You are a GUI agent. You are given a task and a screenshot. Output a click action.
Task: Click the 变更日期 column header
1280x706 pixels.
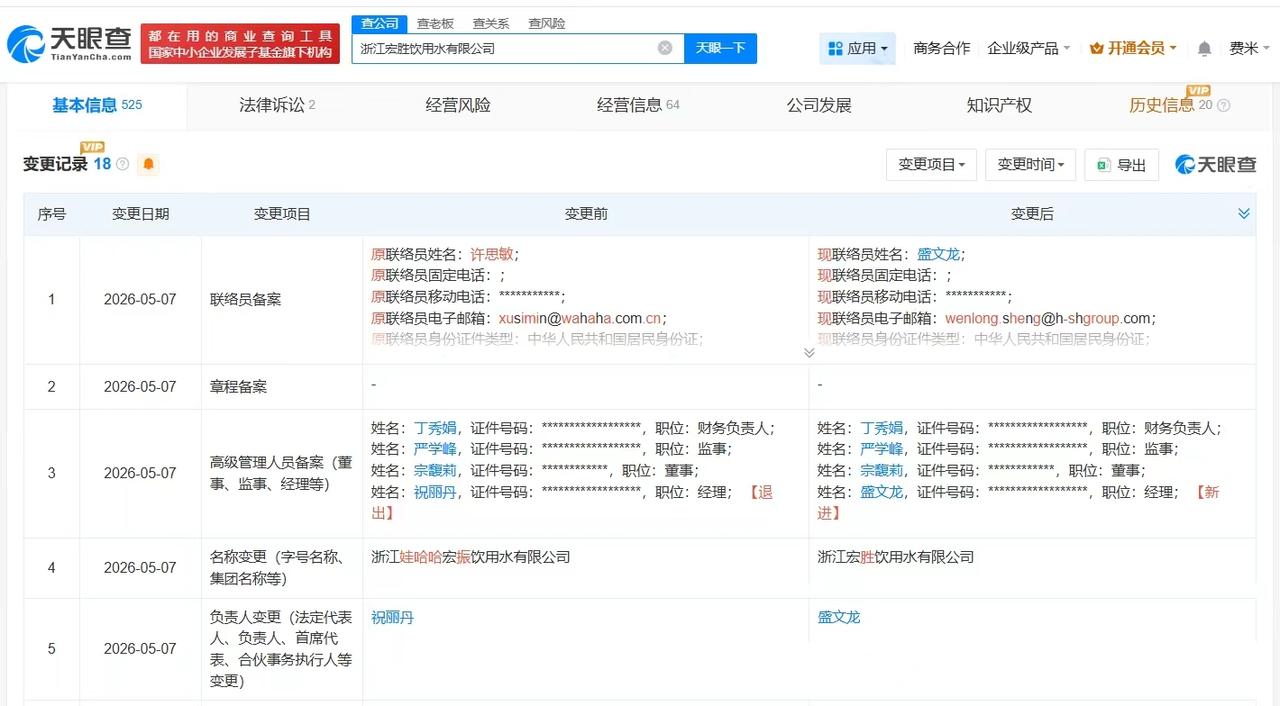[x=140, y=214]
